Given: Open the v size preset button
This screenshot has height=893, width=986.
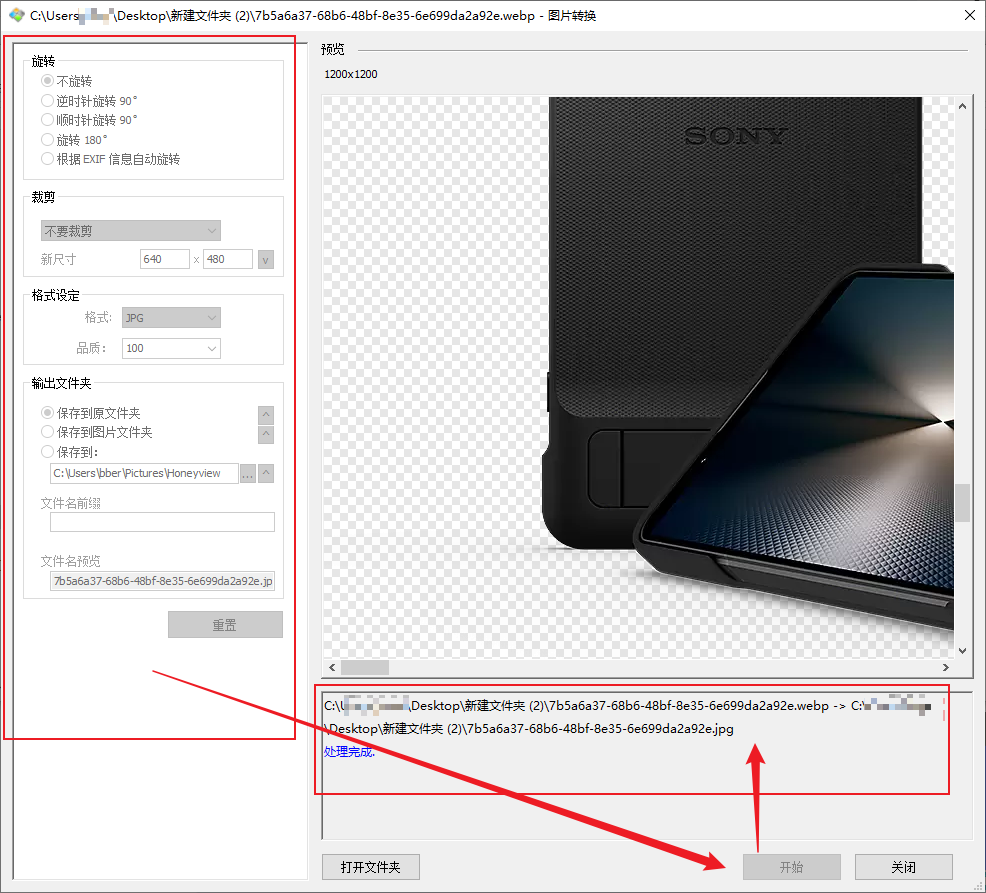Looking at the screenshot, I should [266, 259].
